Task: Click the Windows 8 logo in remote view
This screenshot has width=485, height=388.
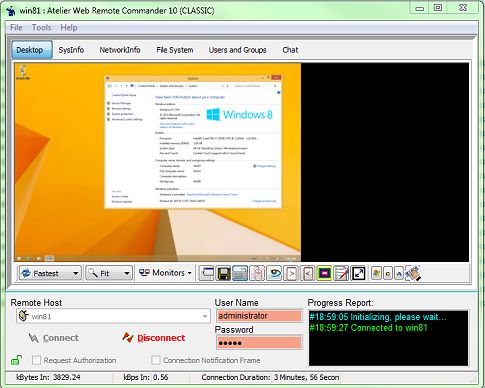Action: [240, 115]
